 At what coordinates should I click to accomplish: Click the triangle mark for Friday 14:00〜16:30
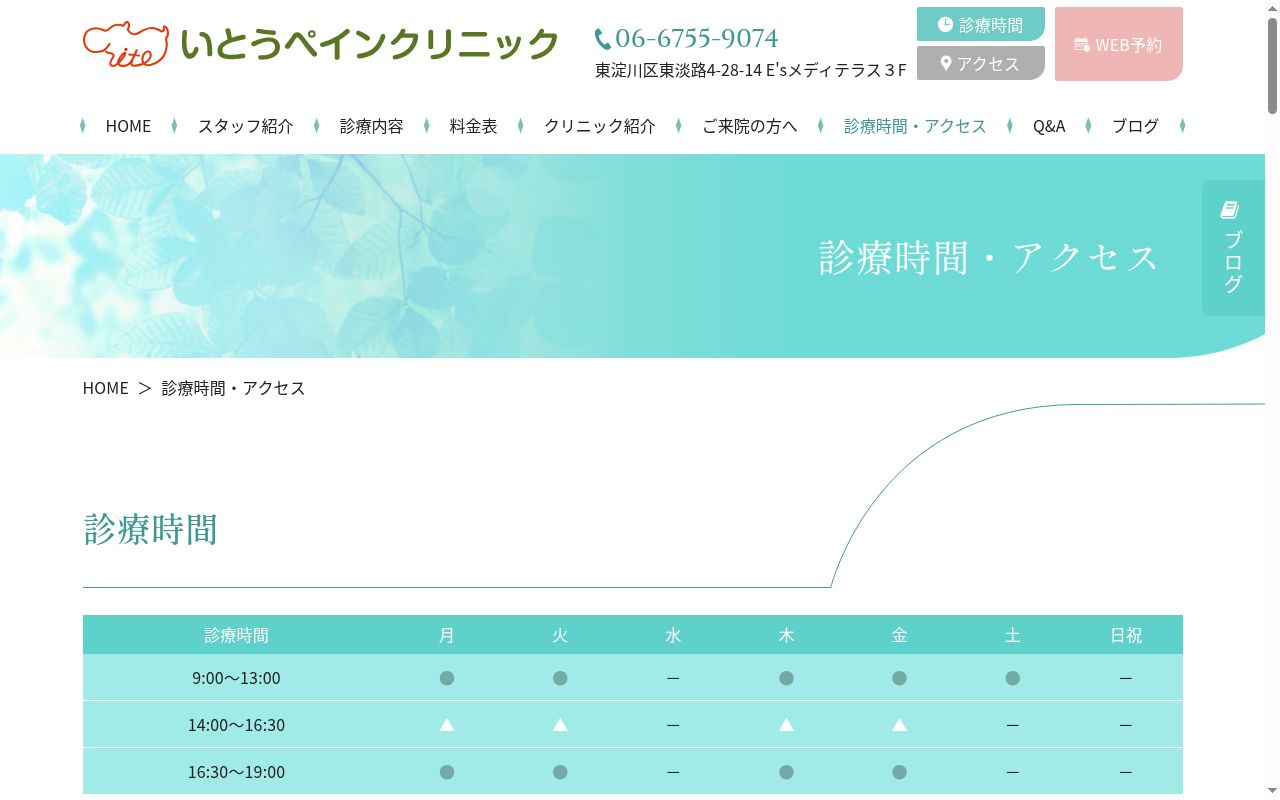click(x=899, y=725)
